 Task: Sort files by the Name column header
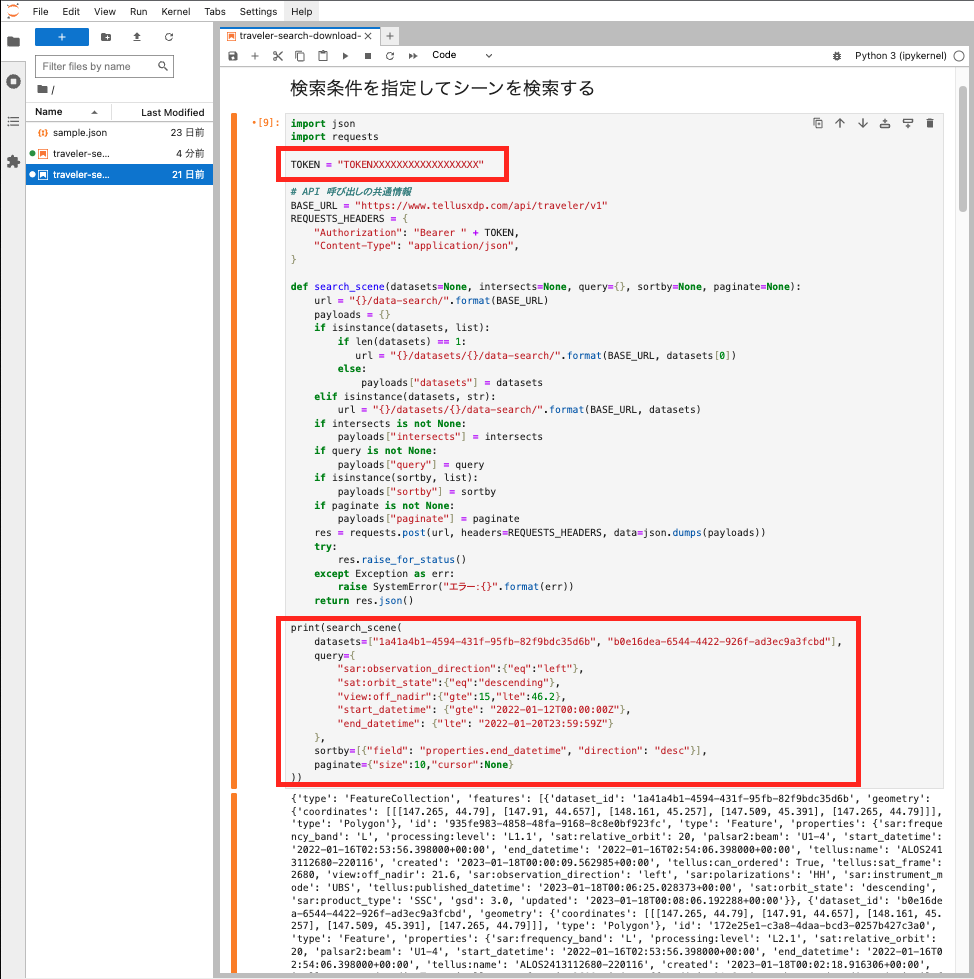(67, 112)
